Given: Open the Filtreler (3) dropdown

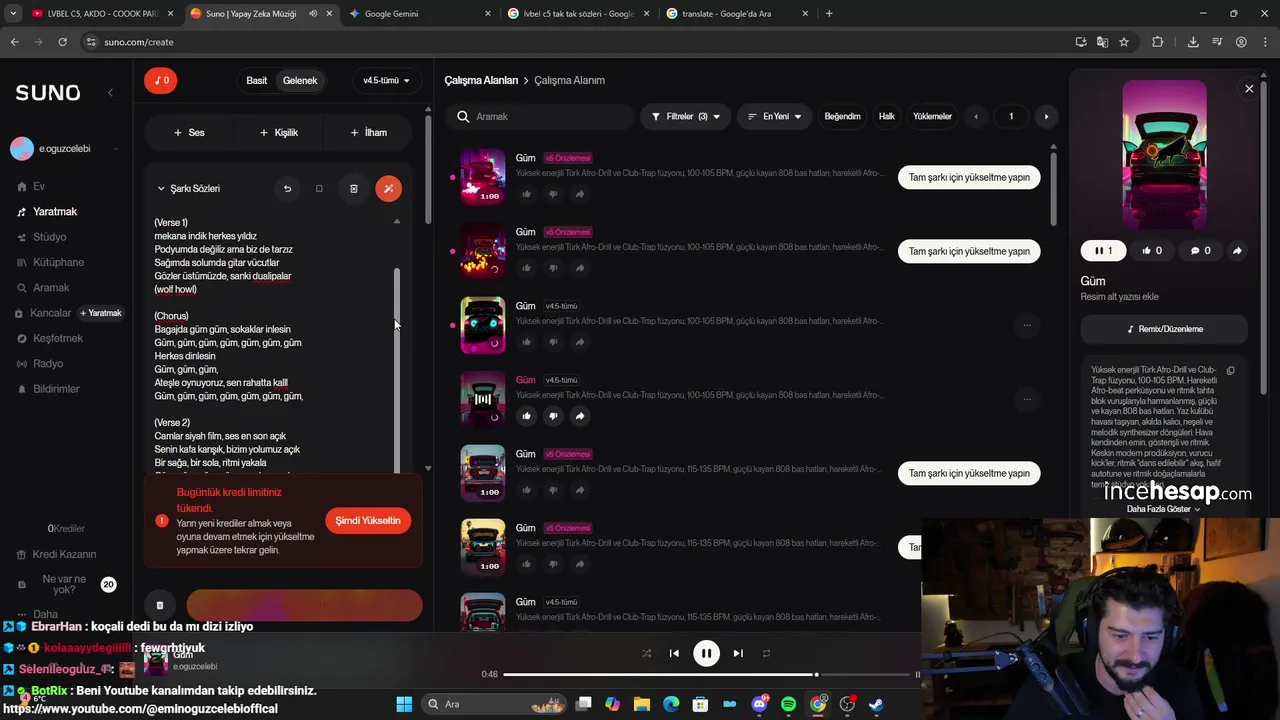Looking at the screenshot, I should (685, 116).
